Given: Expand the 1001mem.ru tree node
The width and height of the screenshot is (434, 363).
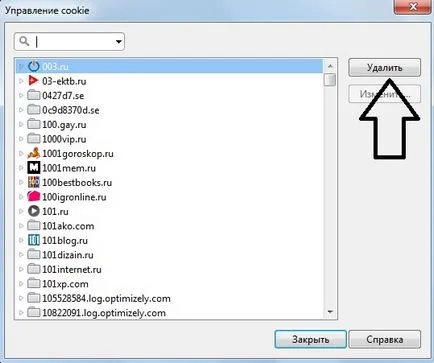Looking at the screenshot, I should [21, 168].
